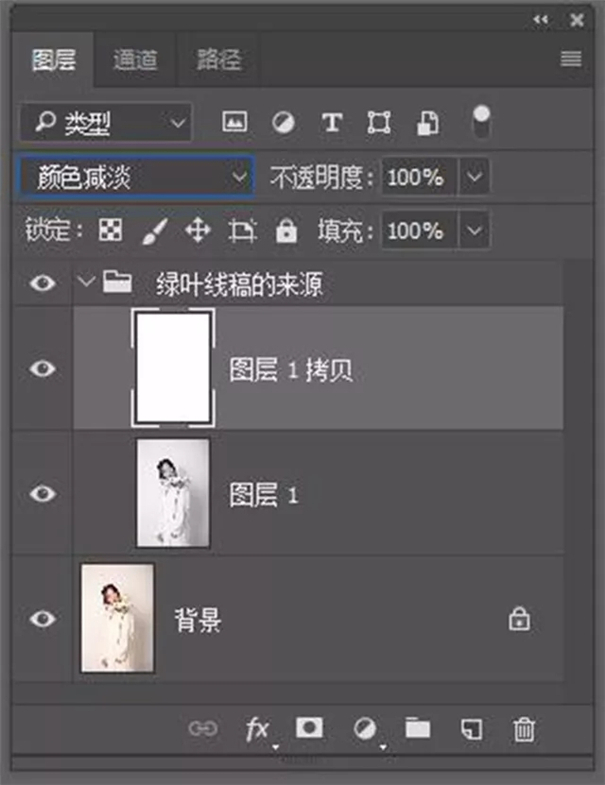Hide the 背景 layer
This screenshot has height=785, width=605.
pyautogui.click(x=43, y=619)
